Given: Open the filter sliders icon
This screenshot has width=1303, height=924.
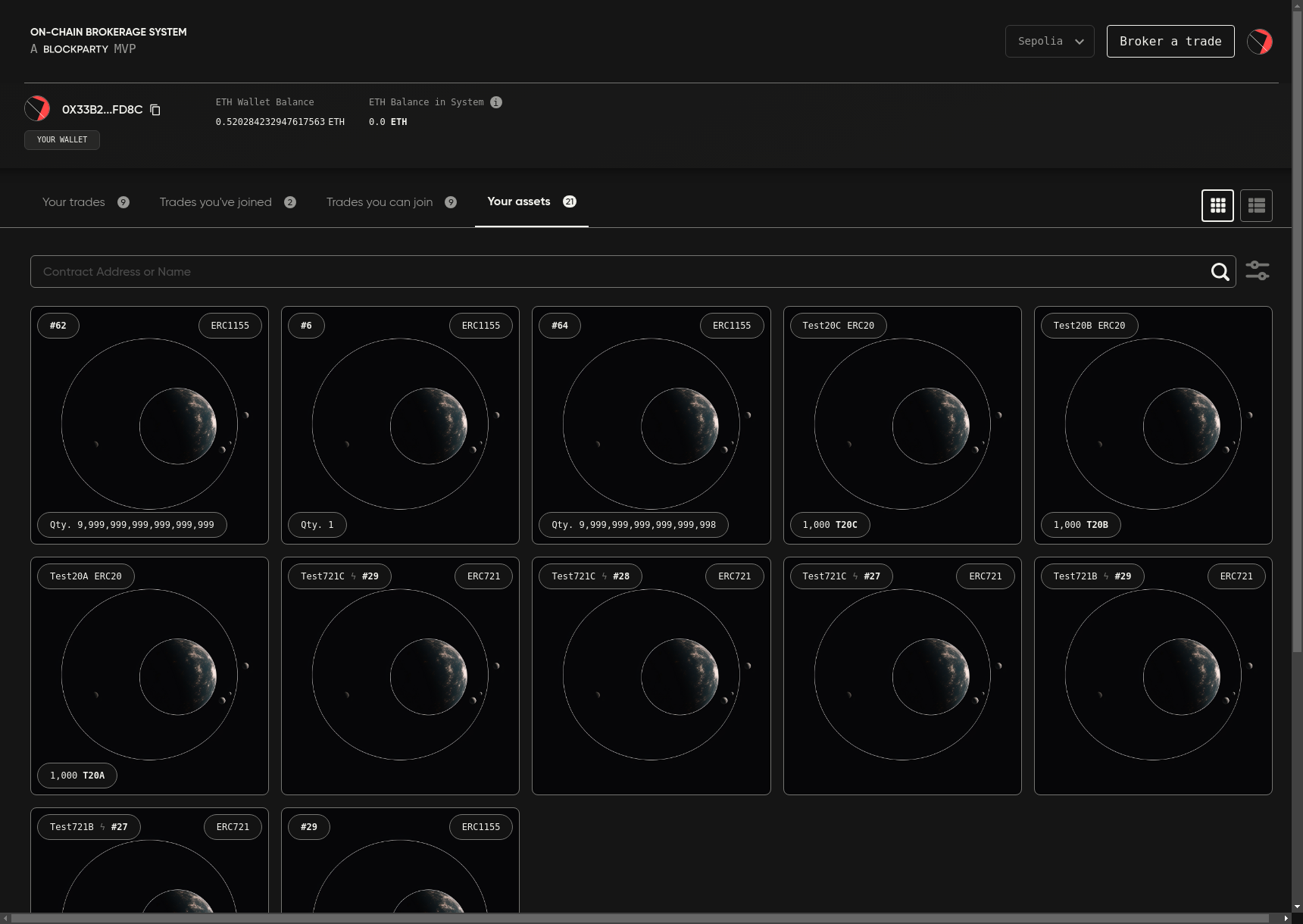Looking at the screenshot, I should [1258, 271].
